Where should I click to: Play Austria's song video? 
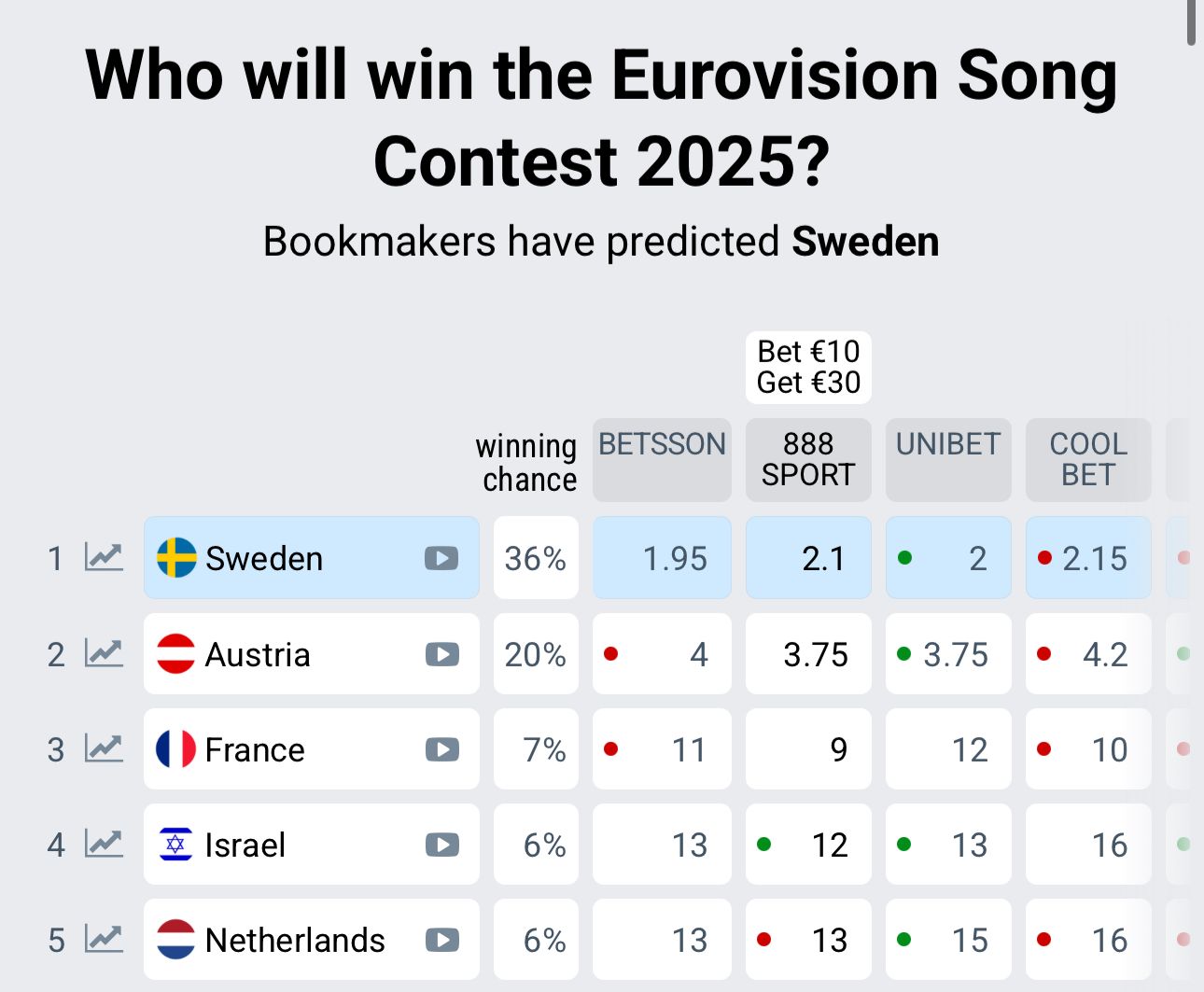441,654
